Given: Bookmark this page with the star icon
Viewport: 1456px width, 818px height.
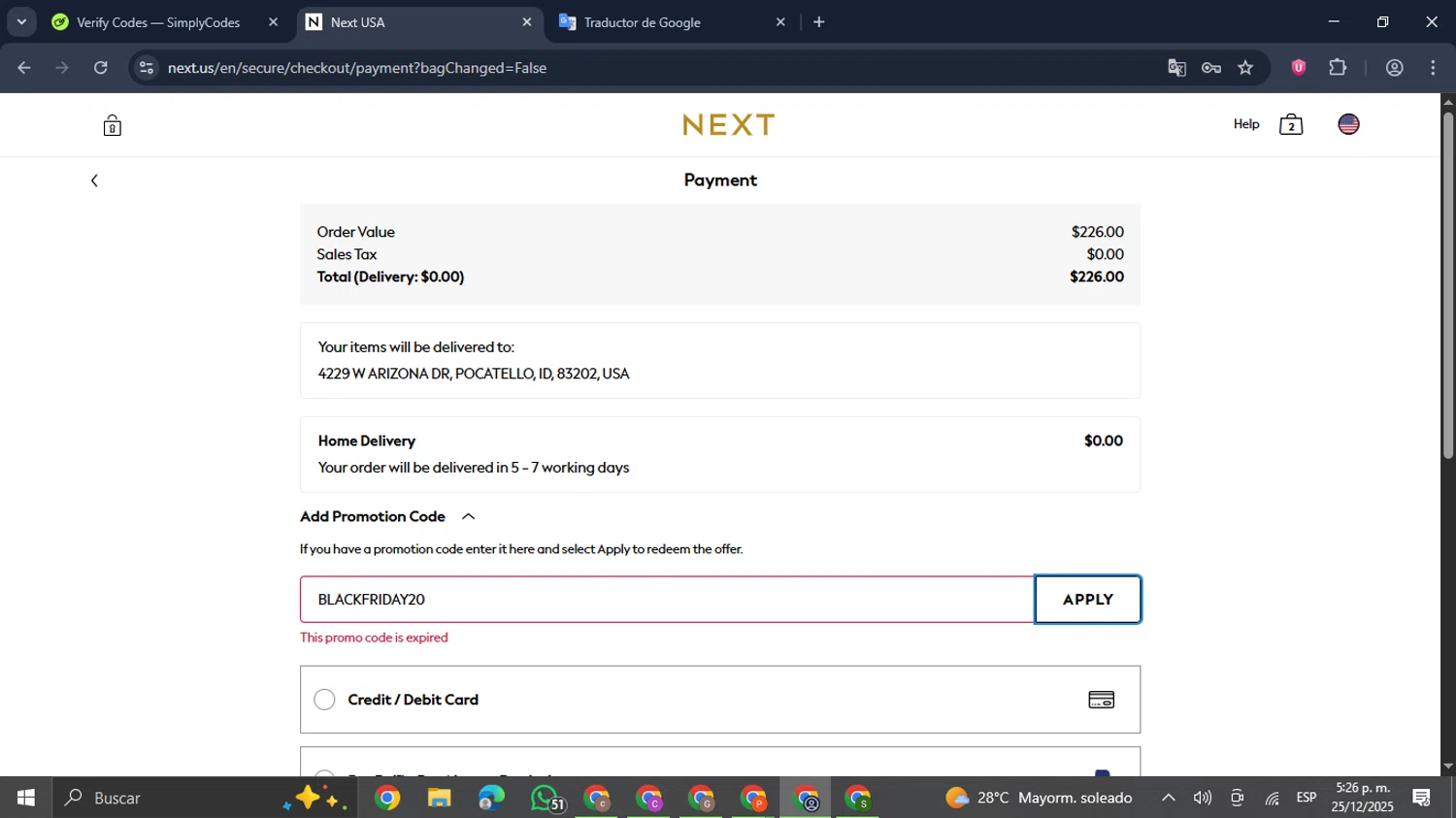Looking at the screenshot, I should [1246, 68].
